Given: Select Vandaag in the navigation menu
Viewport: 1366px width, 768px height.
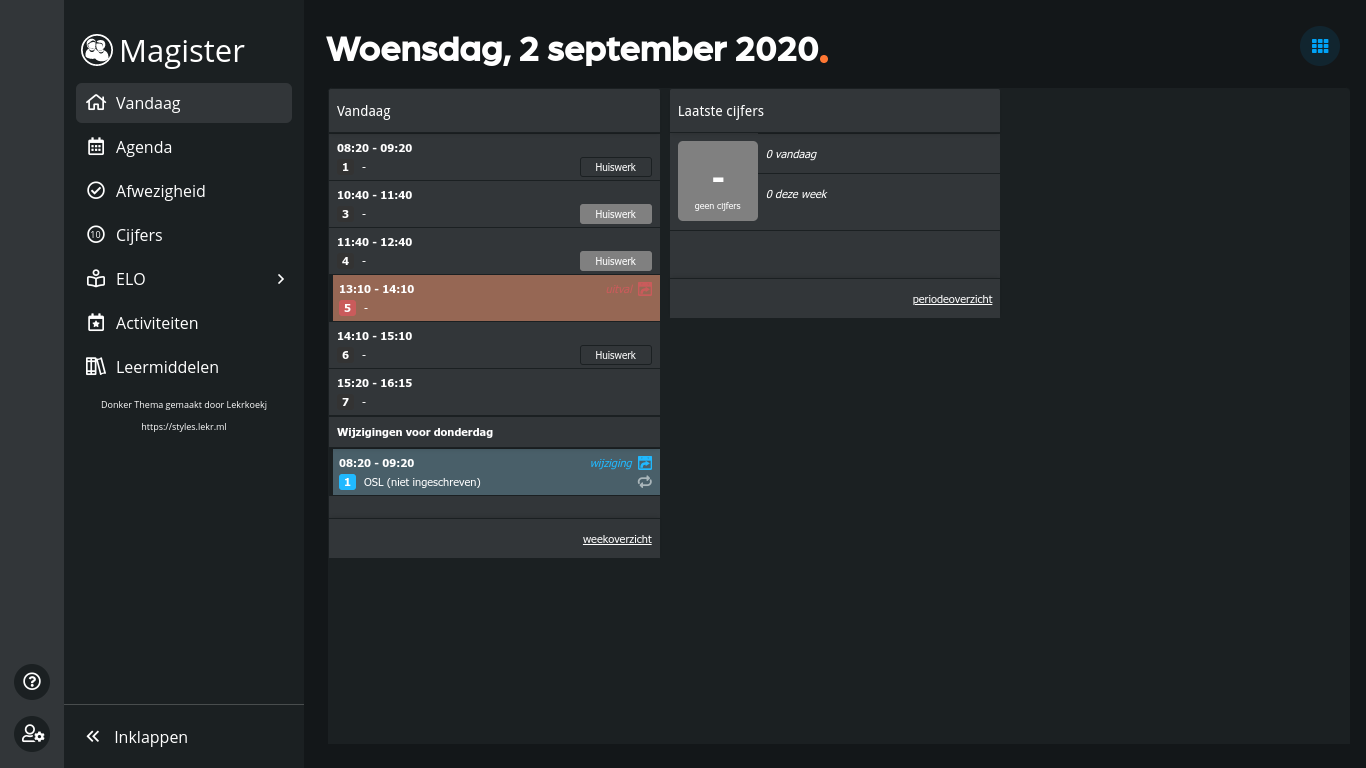Looking at the screenshot, I should [x=148, y=103].
